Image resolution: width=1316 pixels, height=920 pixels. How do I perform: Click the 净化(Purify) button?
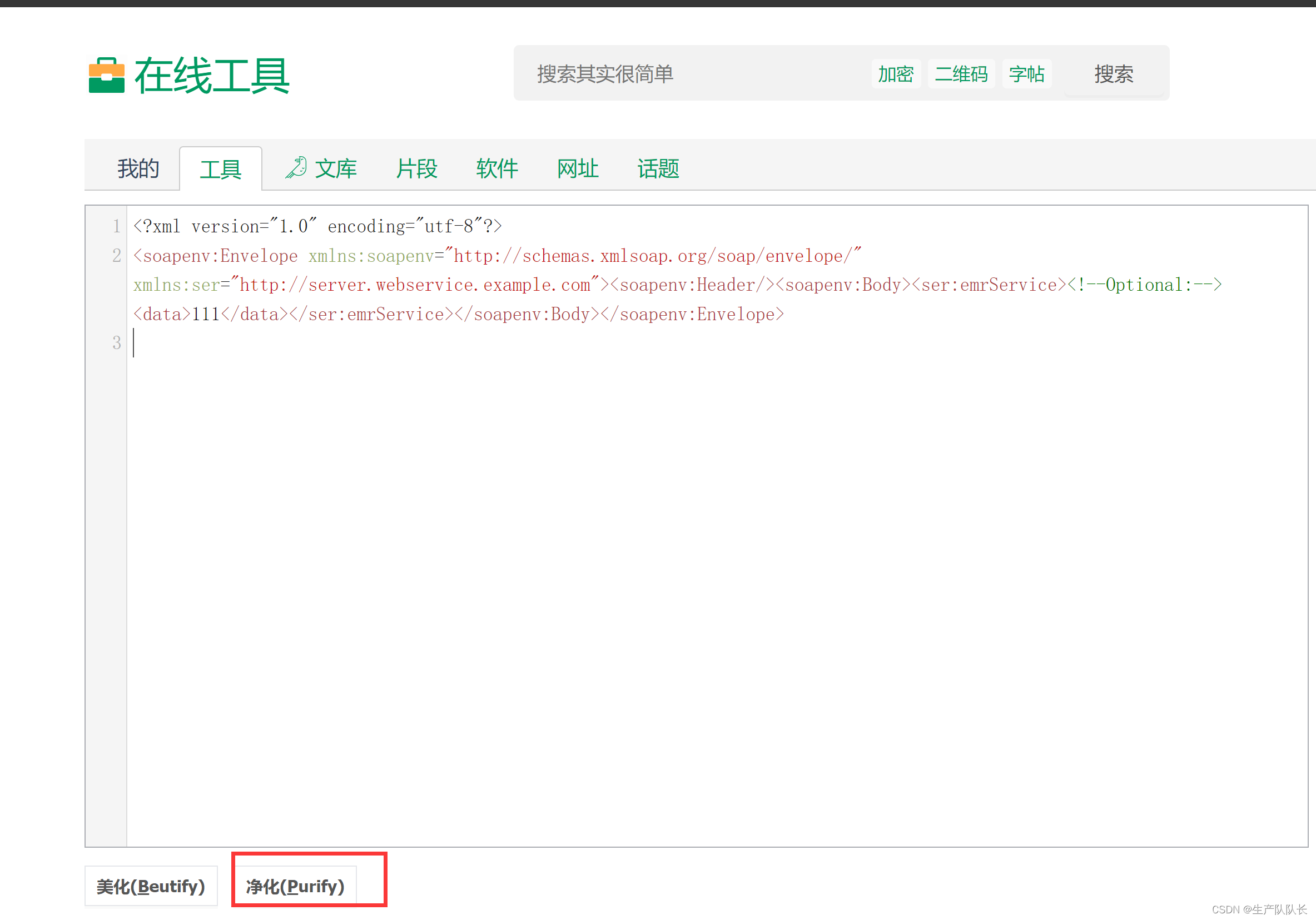pos(295,886)
